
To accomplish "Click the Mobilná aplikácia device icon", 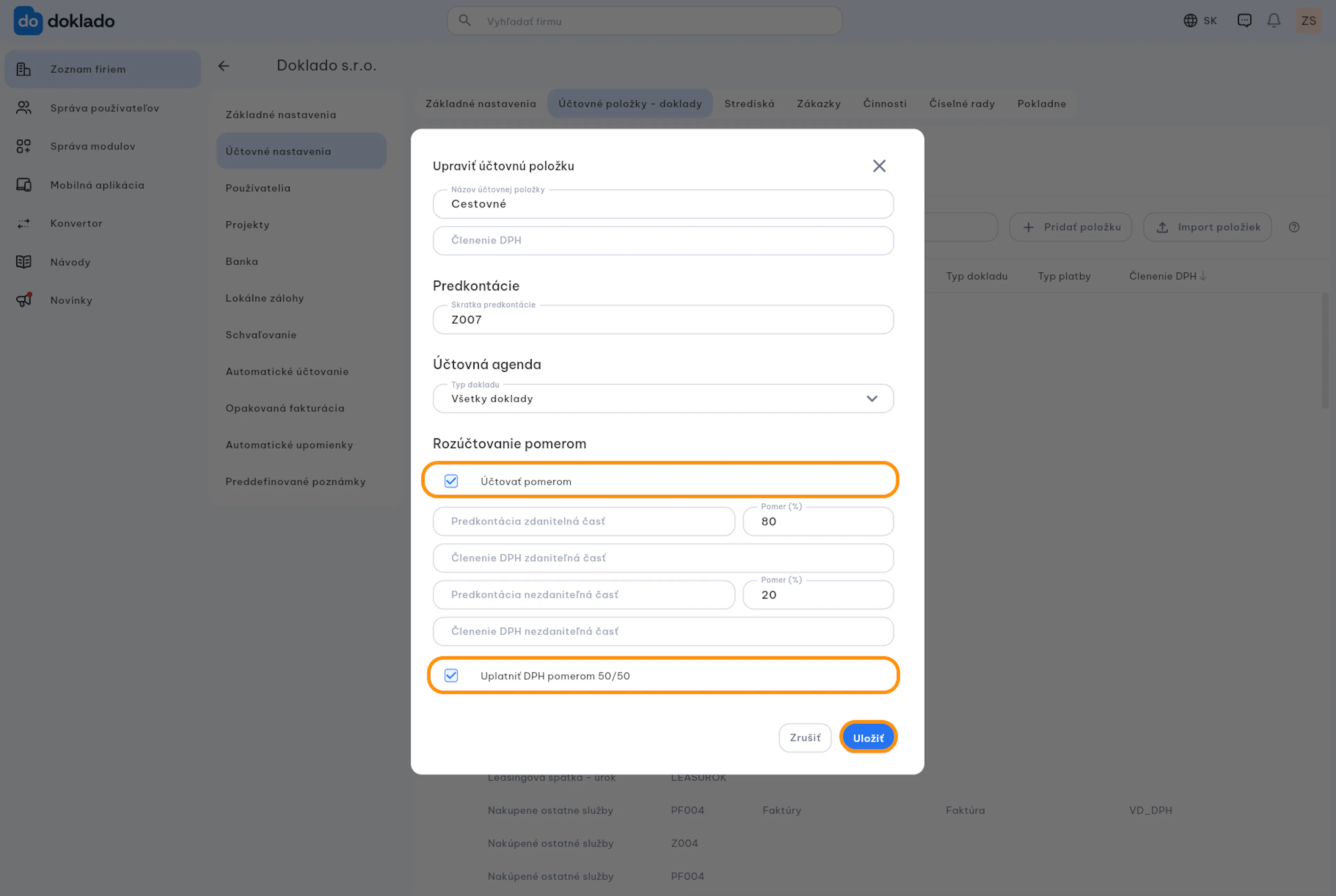I will click(x=23, y=184).
